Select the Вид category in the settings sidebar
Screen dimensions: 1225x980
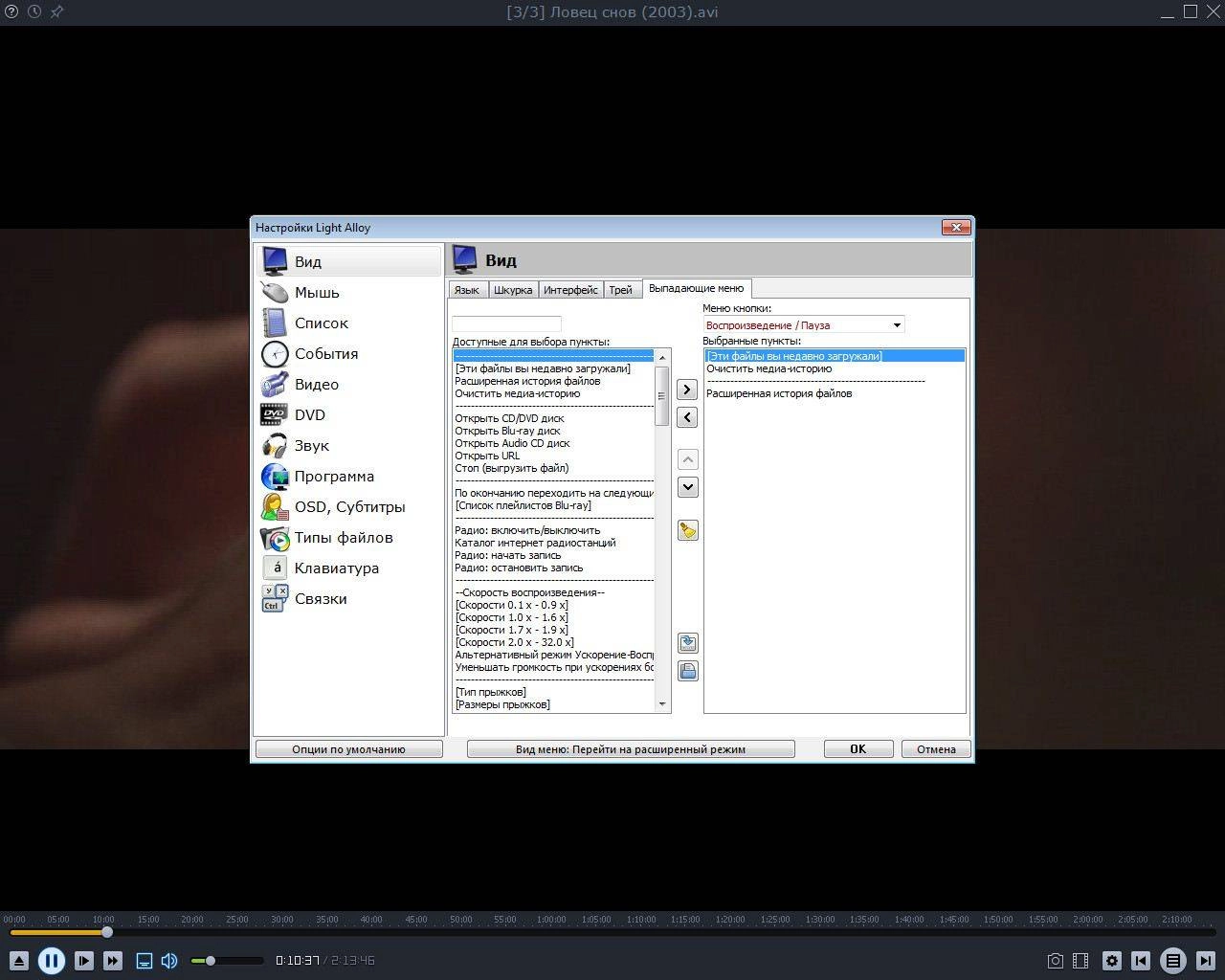[348, 261]
